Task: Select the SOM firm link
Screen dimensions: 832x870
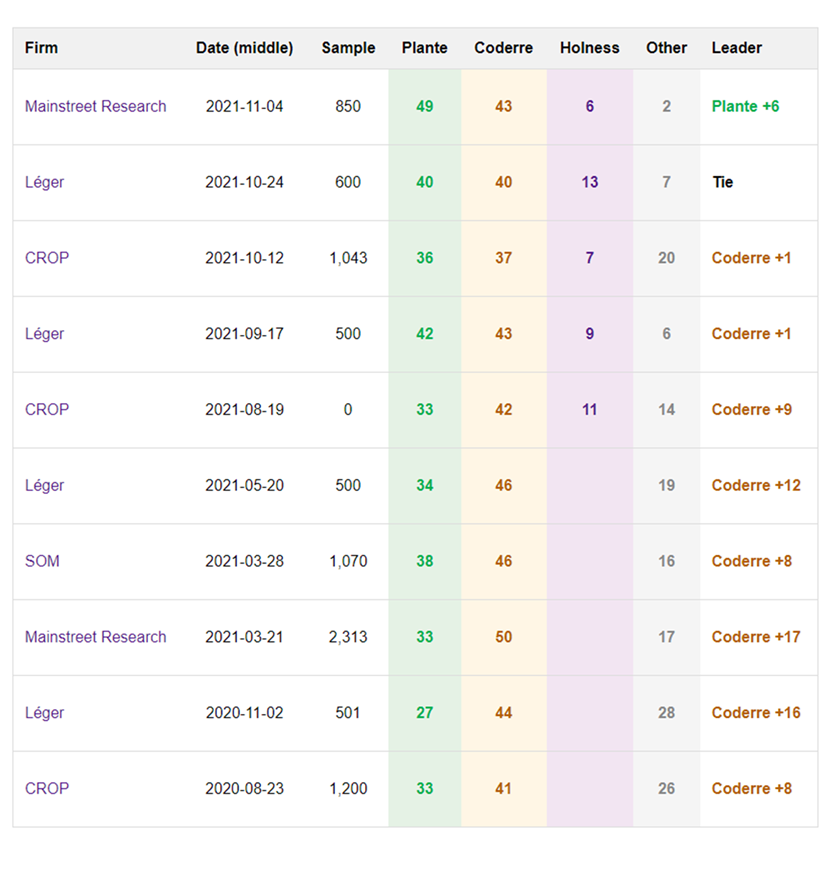Action: coord(42,562)
